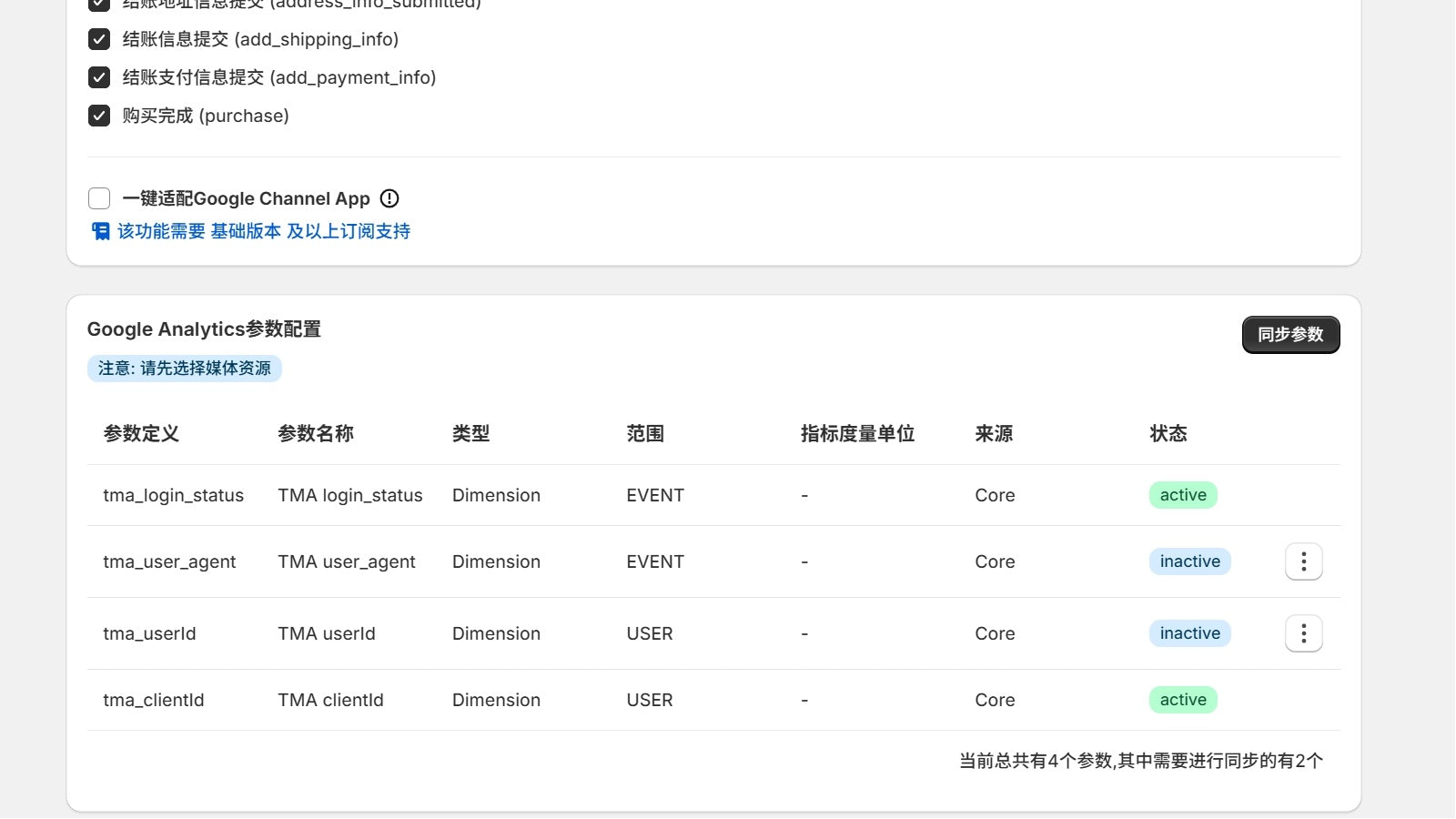Click 范围 column header
The height and width of the screenshot is (819, 1456).
[645, 434]
